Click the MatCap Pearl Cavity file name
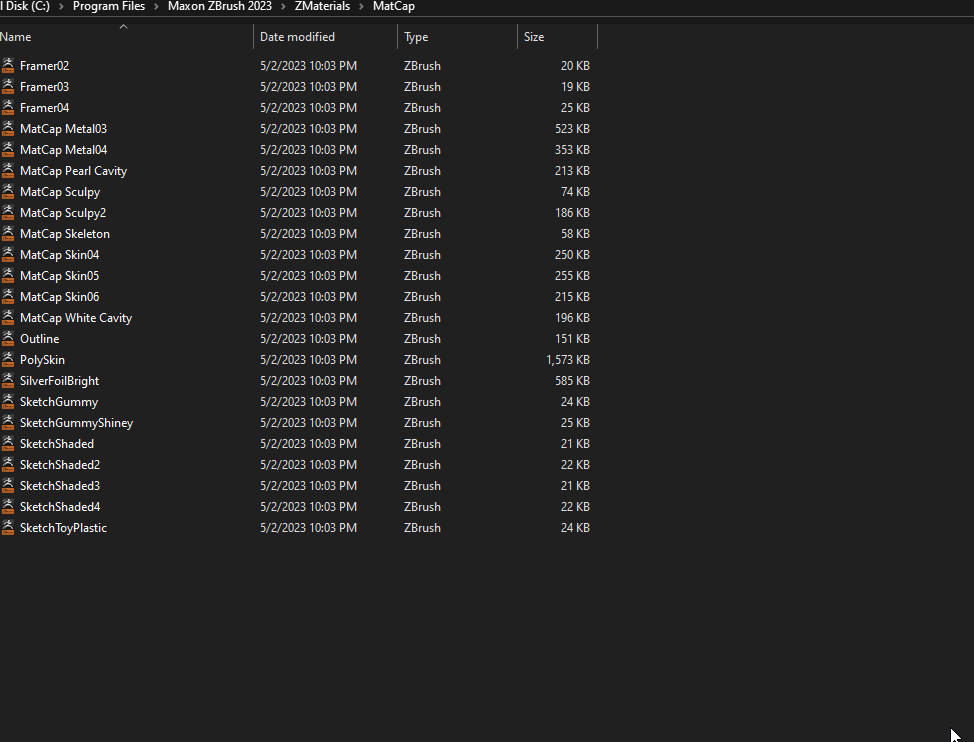Image resolution: width=974 pixels, height=742 pixels. point(73,170)
